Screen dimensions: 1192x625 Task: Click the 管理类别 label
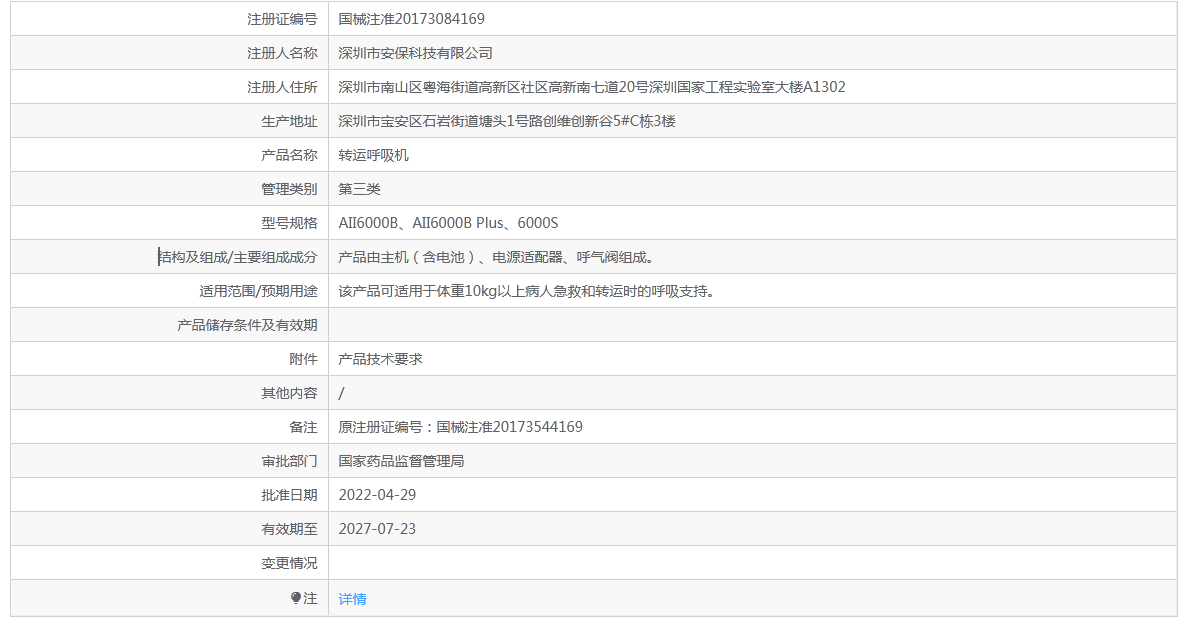click(289, 189)
